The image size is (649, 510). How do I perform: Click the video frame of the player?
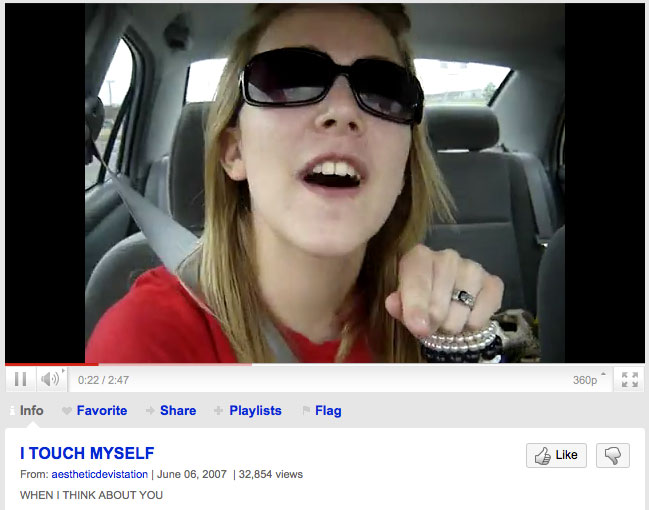324,183
